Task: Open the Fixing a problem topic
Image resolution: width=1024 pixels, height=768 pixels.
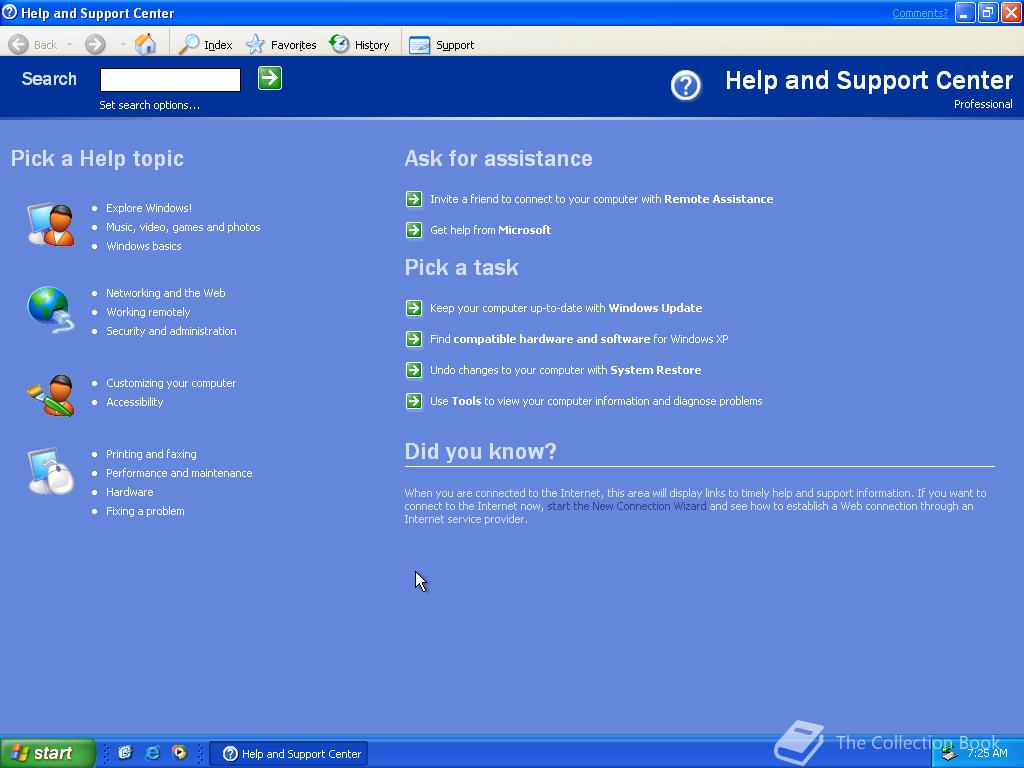Action: coord(145,511)
